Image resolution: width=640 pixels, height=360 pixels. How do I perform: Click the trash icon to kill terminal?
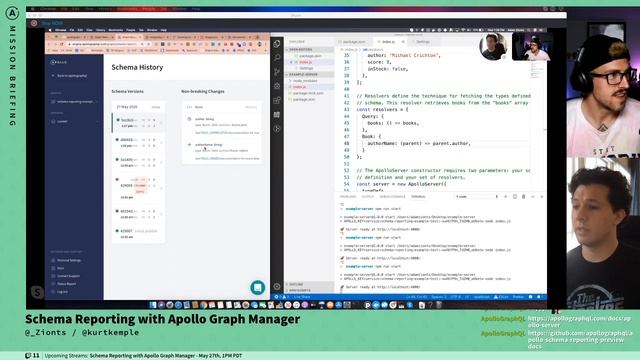pos(524,197)
